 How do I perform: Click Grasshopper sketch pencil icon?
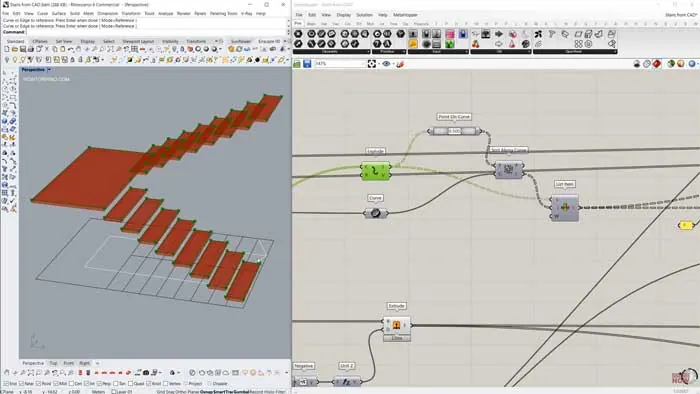pos(400,64)
